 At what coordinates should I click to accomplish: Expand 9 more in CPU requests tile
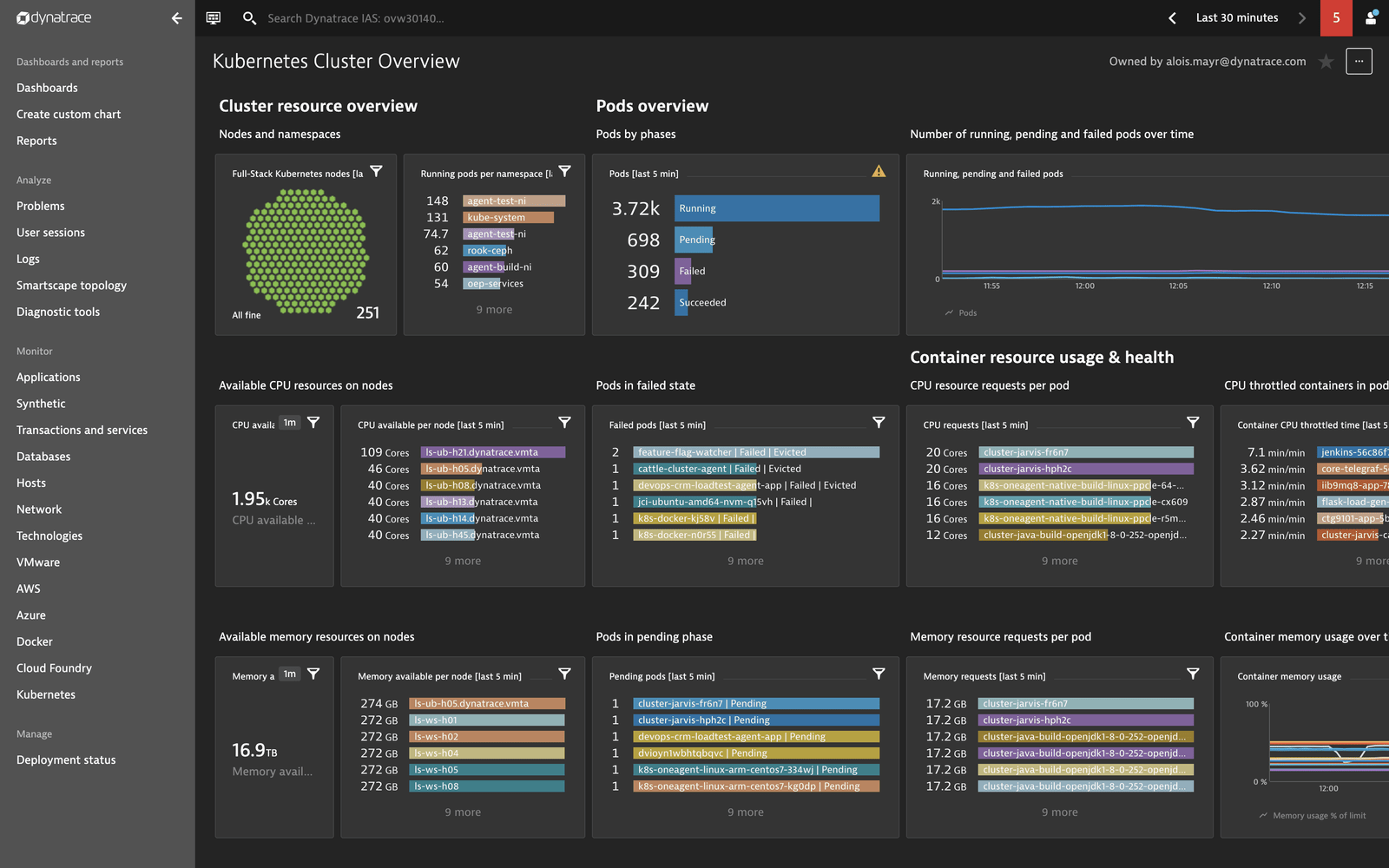click(1060, 561)
